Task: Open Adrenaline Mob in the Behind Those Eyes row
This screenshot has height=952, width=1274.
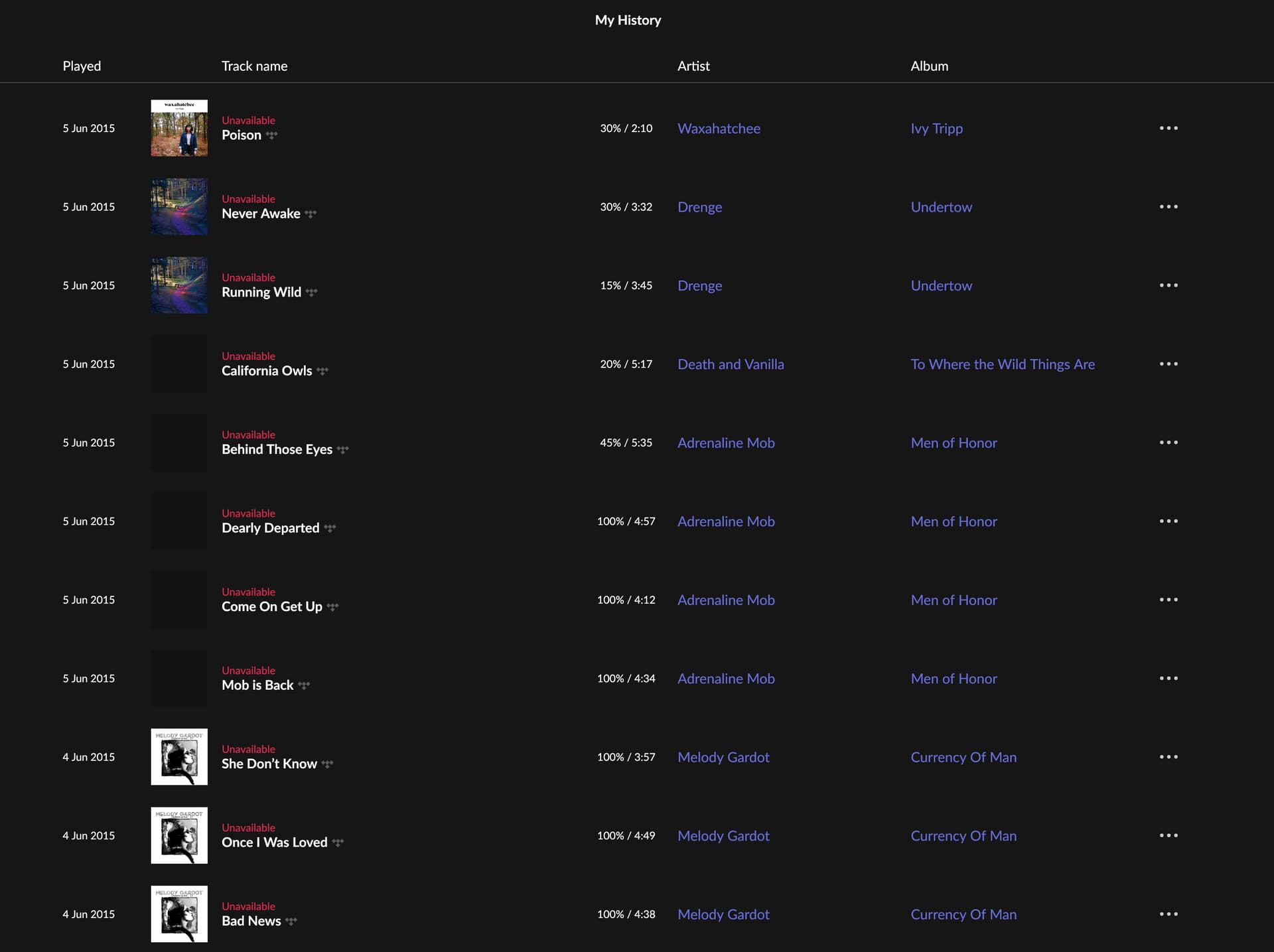Action: (x=726, y=442)
